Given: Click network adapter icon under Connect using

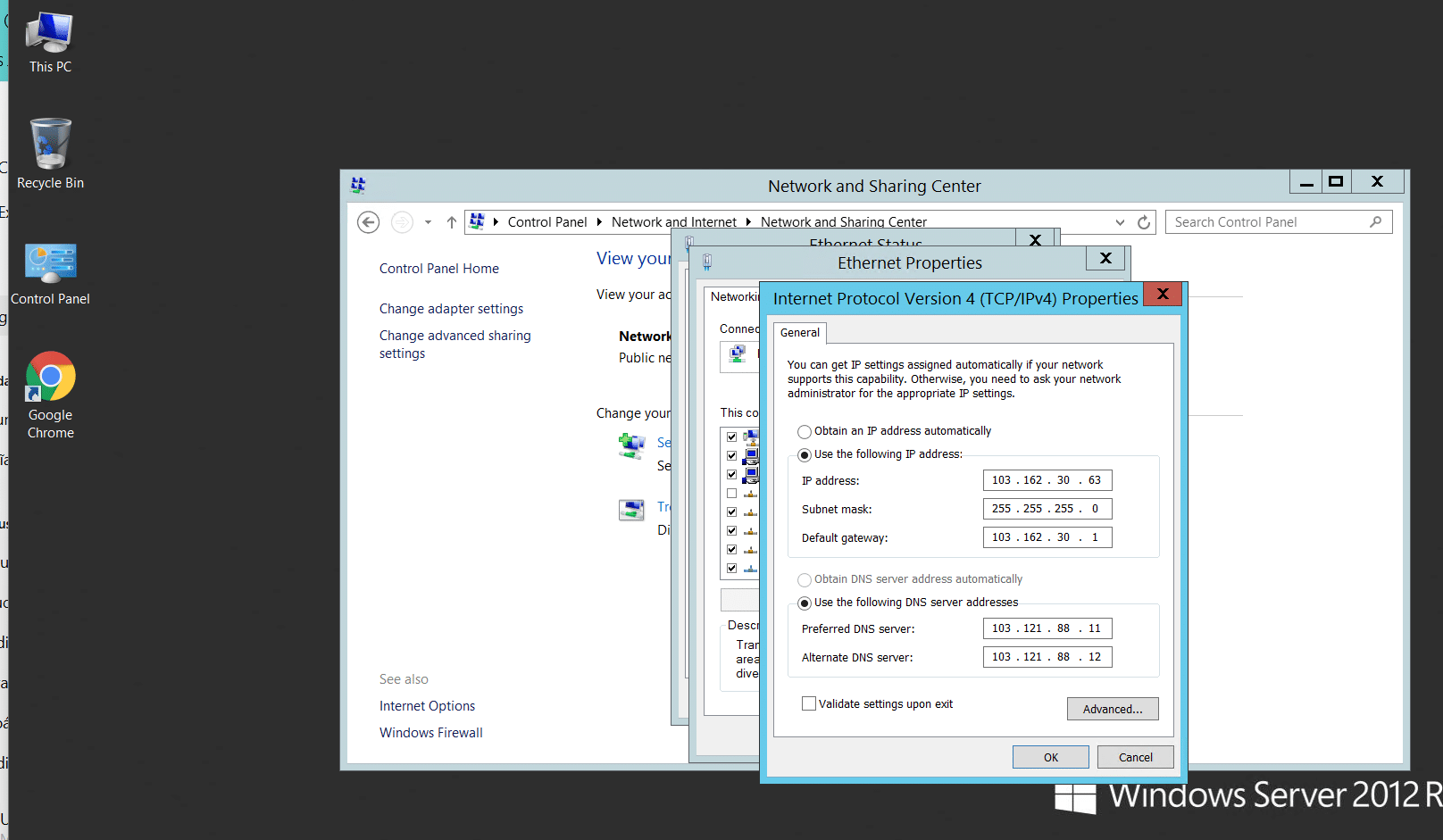Looking at the screenshot, I should (738, 354).
